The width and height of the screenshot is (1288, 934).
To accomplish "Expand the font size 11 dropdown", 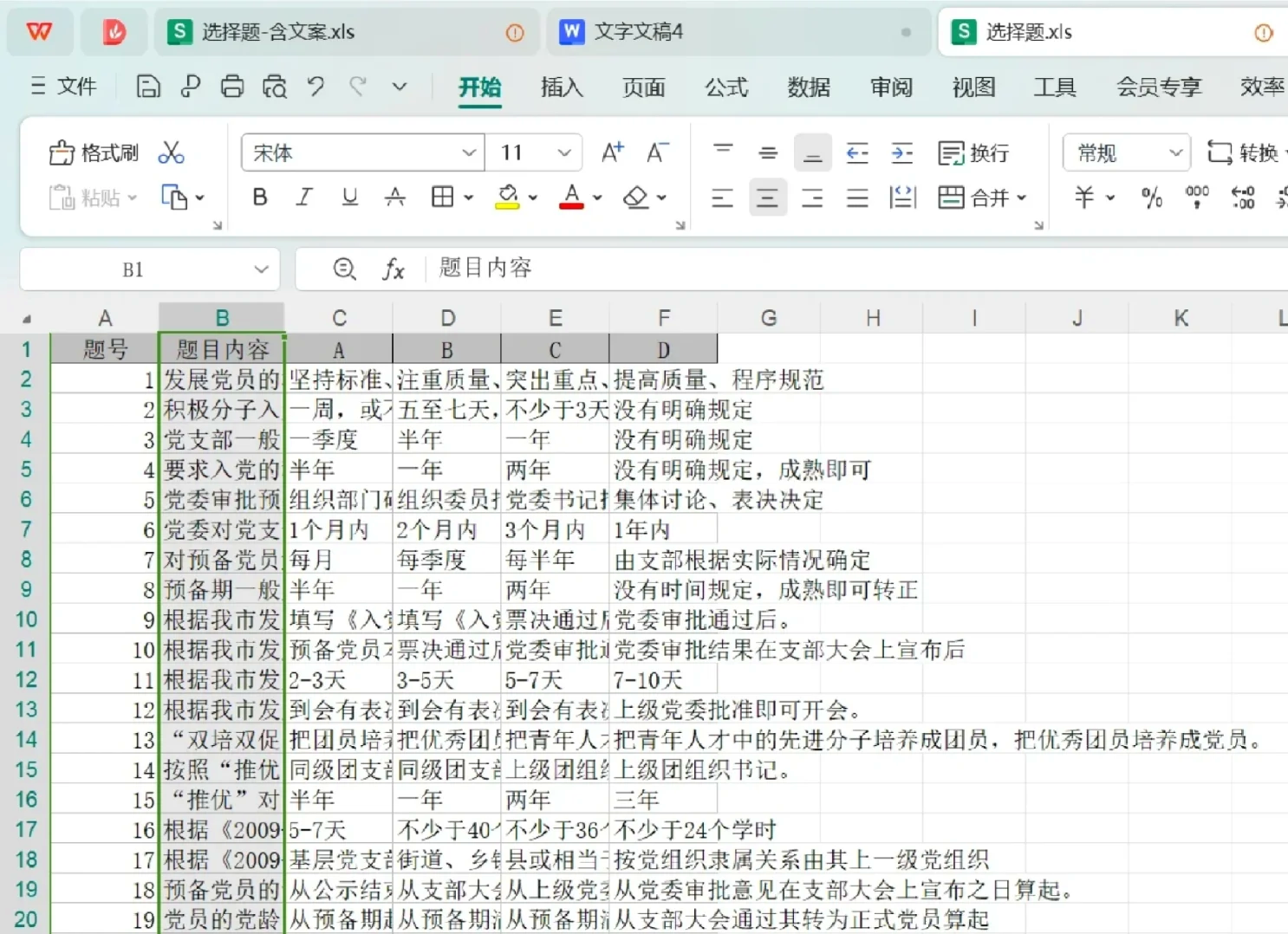I will (x=564, y=153).
